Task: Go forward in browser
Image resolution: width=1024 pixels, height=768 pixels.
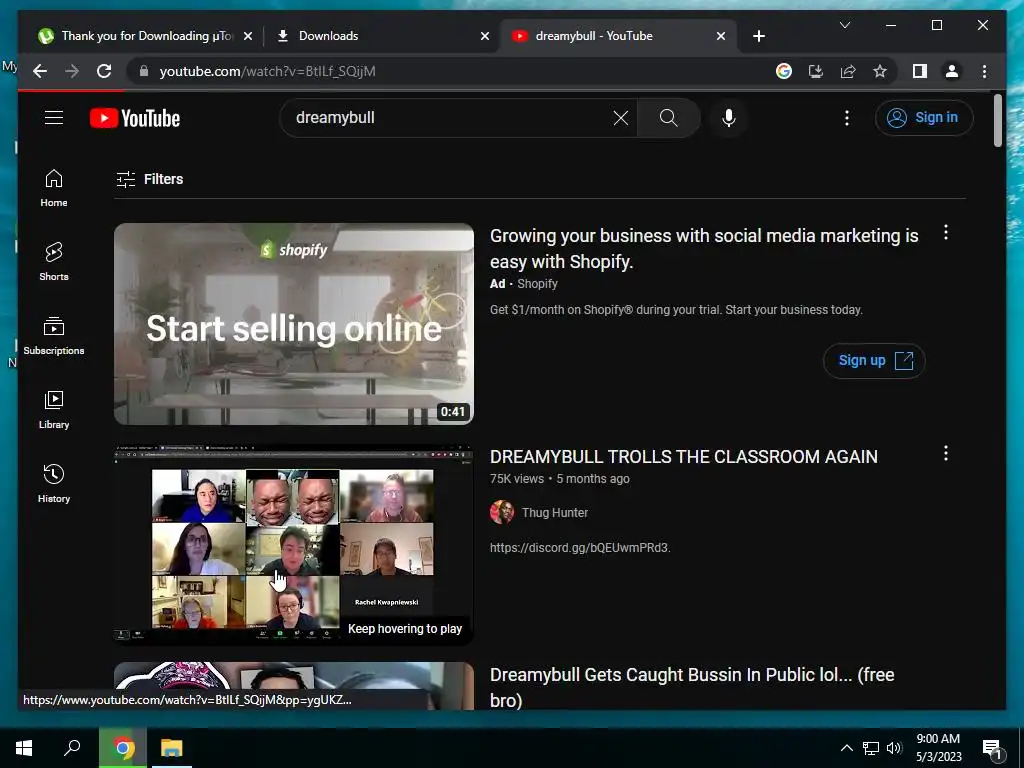Action: tap(72, 71)
